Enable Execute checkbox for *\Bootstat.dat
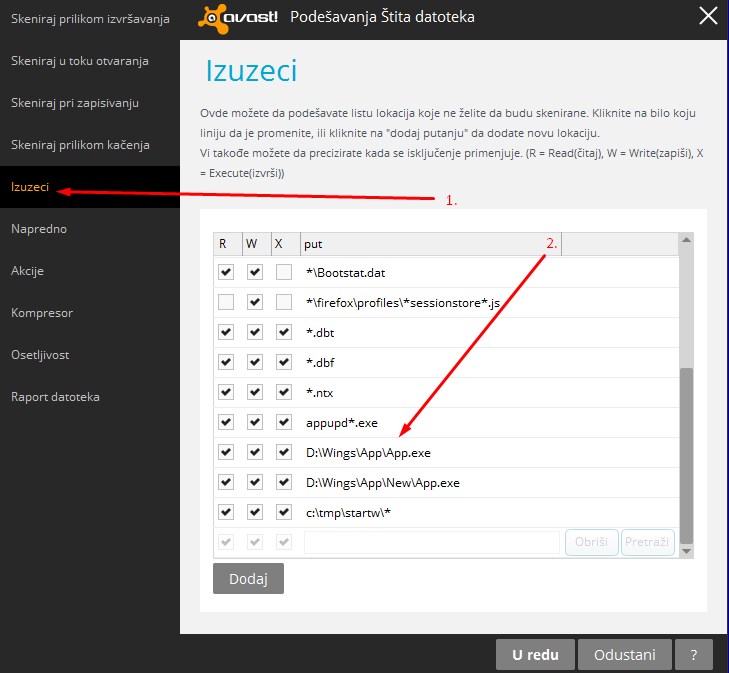Viewport: 729px width, 673px height. pyautogui.click(x=284, y=272)
